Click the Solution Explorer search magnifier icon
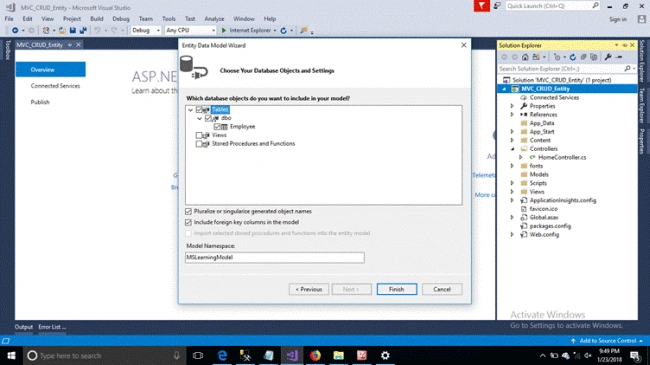 coord(627,68)
